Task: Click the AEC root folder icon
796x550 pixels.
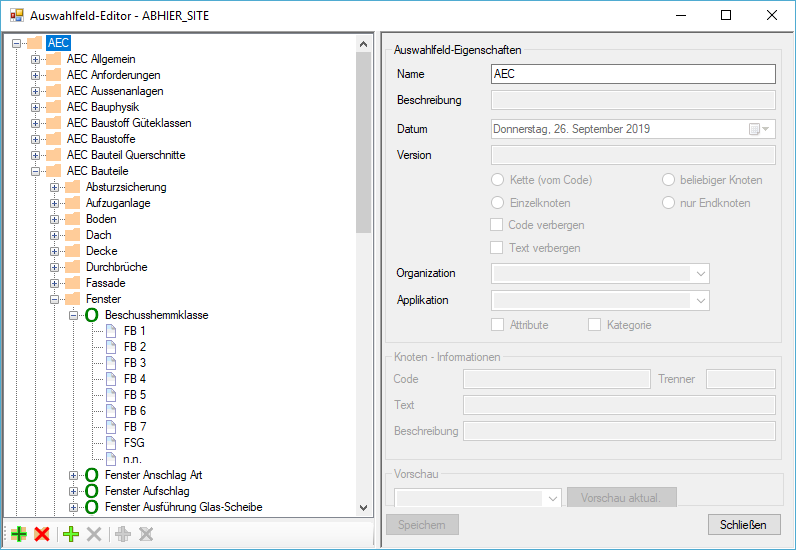Action: point(35,43)
